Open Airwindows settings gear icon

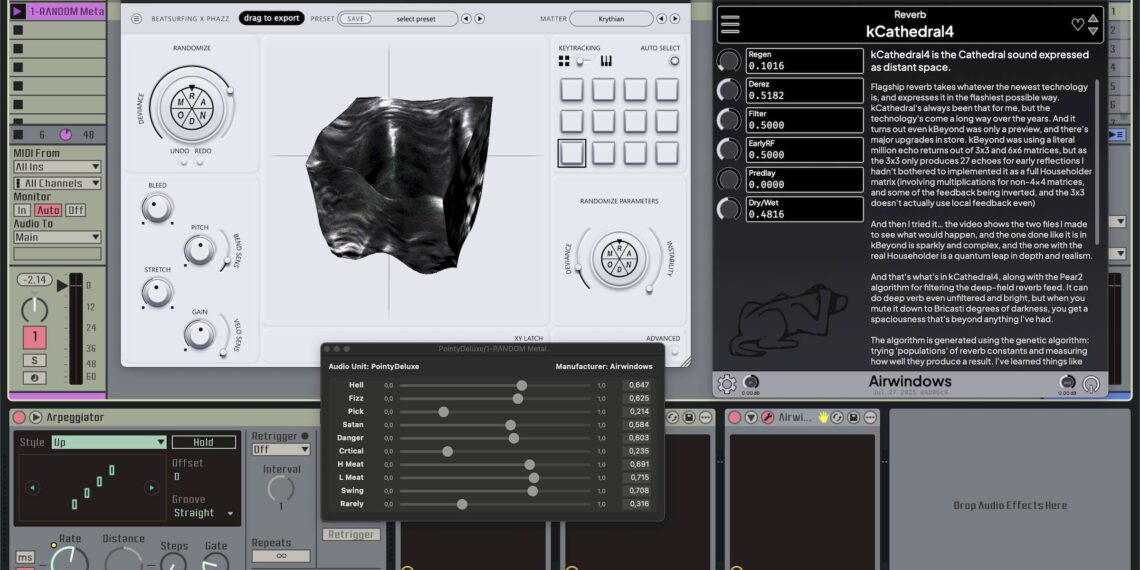[727, 384]
